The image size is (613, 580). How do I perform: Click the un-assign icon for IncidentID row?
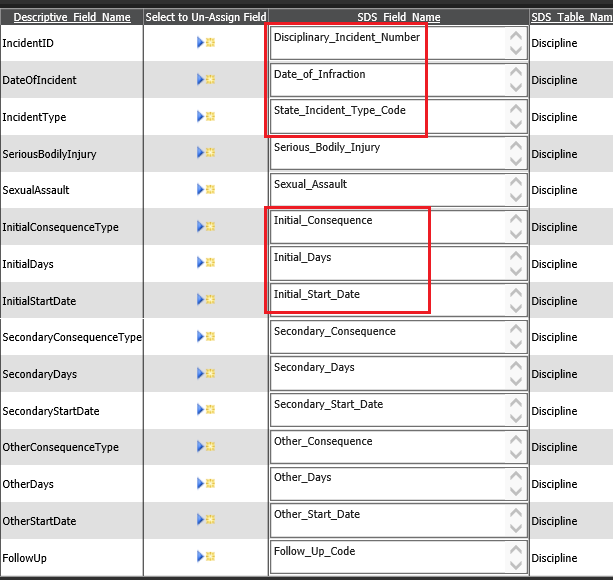[x=206, y=43]
